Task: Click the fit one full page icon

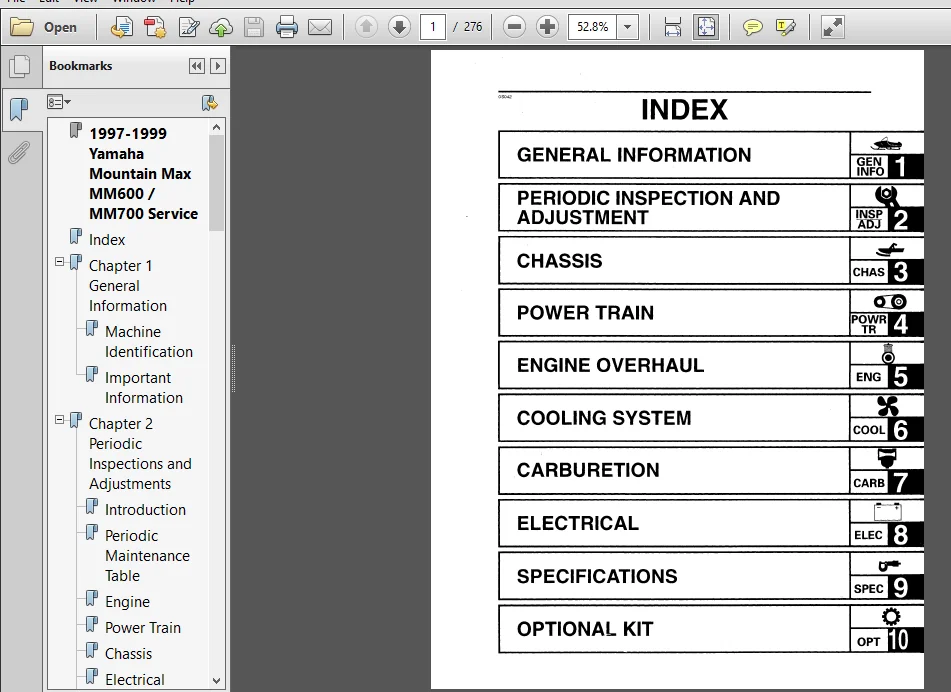Action: click(707, 27)
